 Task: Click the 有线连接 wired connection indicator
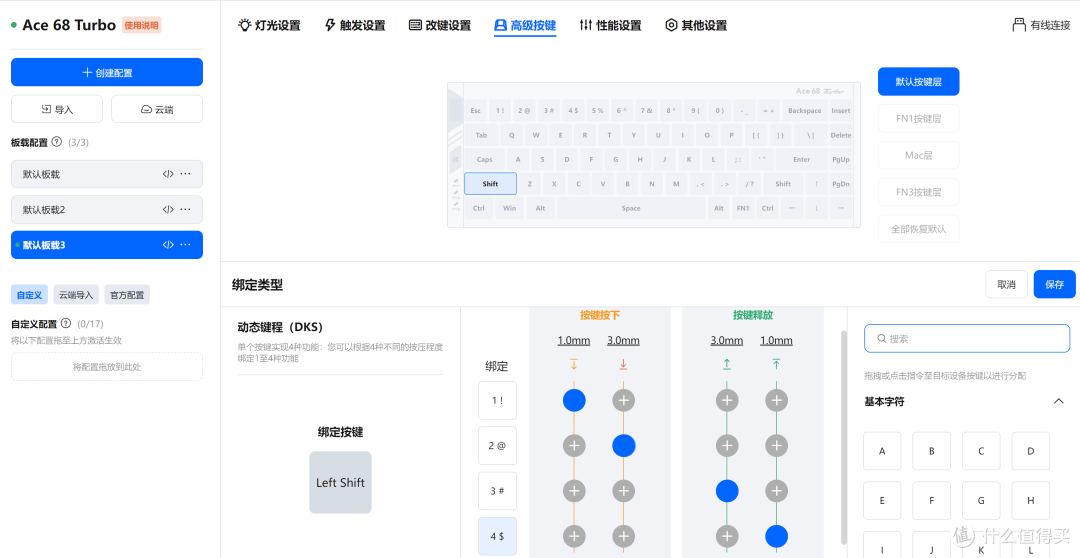[1041, 25]
